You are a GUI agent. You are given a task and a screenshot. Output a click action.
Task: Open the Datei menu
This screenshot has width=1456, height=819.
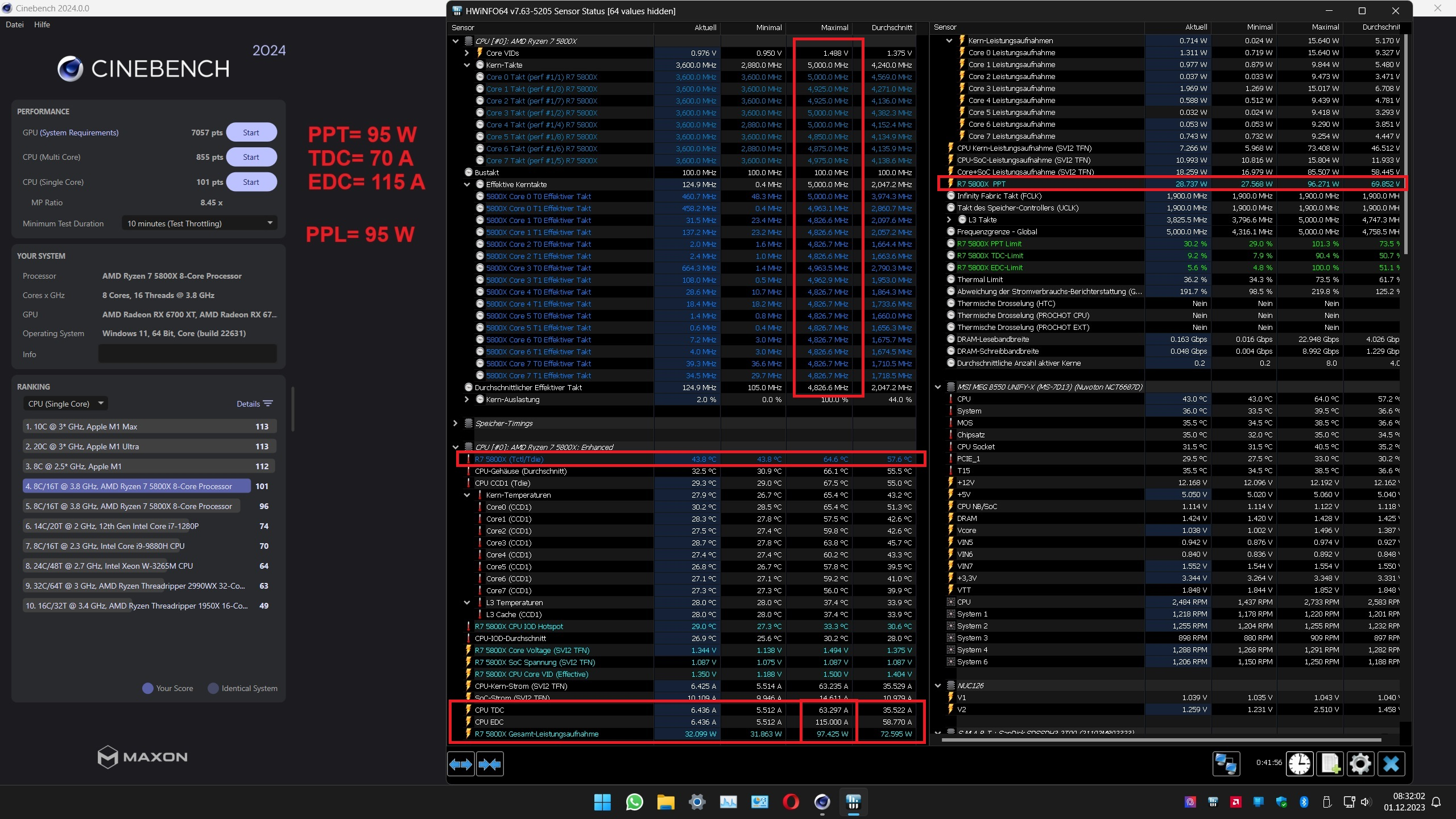[15, 24]
